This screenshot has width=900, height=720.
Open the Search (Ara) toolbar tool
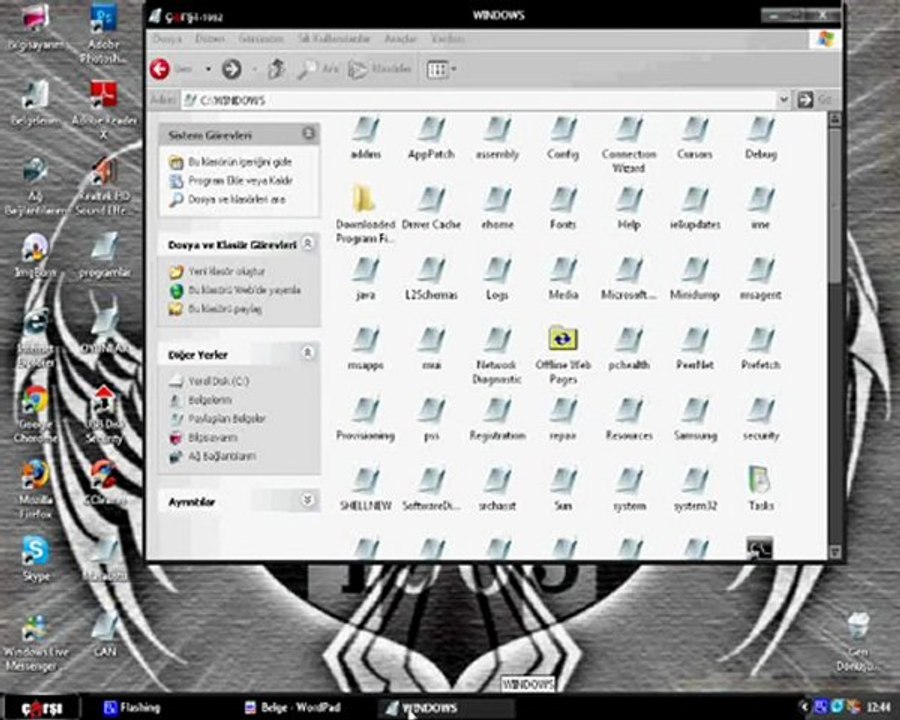click(317, 69)
